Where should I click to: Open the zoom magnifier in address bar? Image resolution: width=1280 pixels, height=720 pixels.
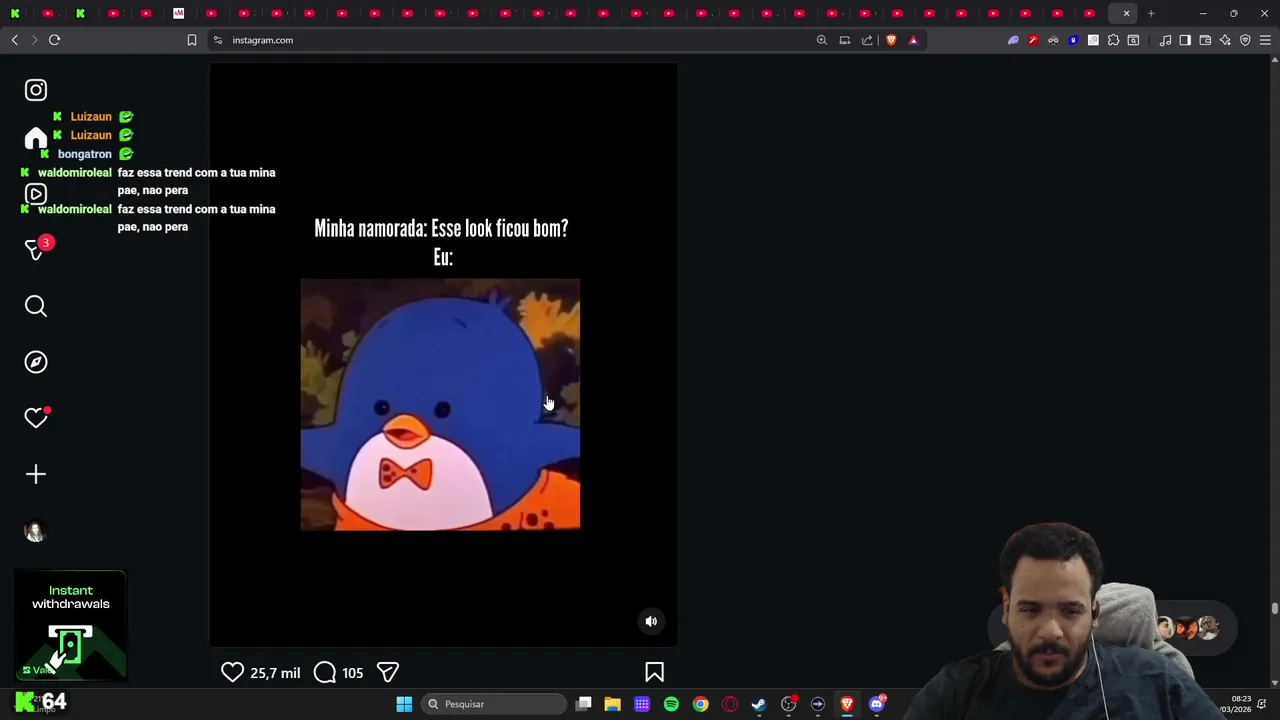(x=822, y=40)
